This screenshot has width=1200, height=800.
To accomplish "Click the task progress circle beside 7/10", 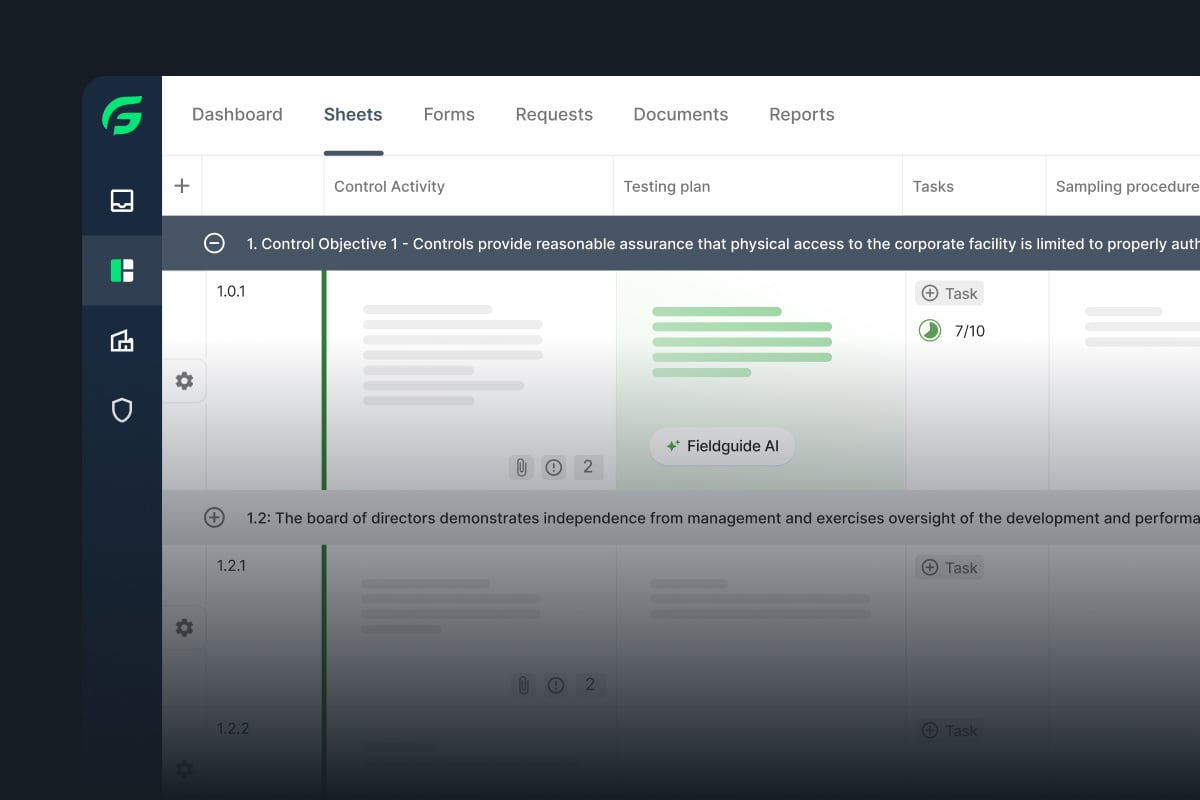I will (930, 330).
